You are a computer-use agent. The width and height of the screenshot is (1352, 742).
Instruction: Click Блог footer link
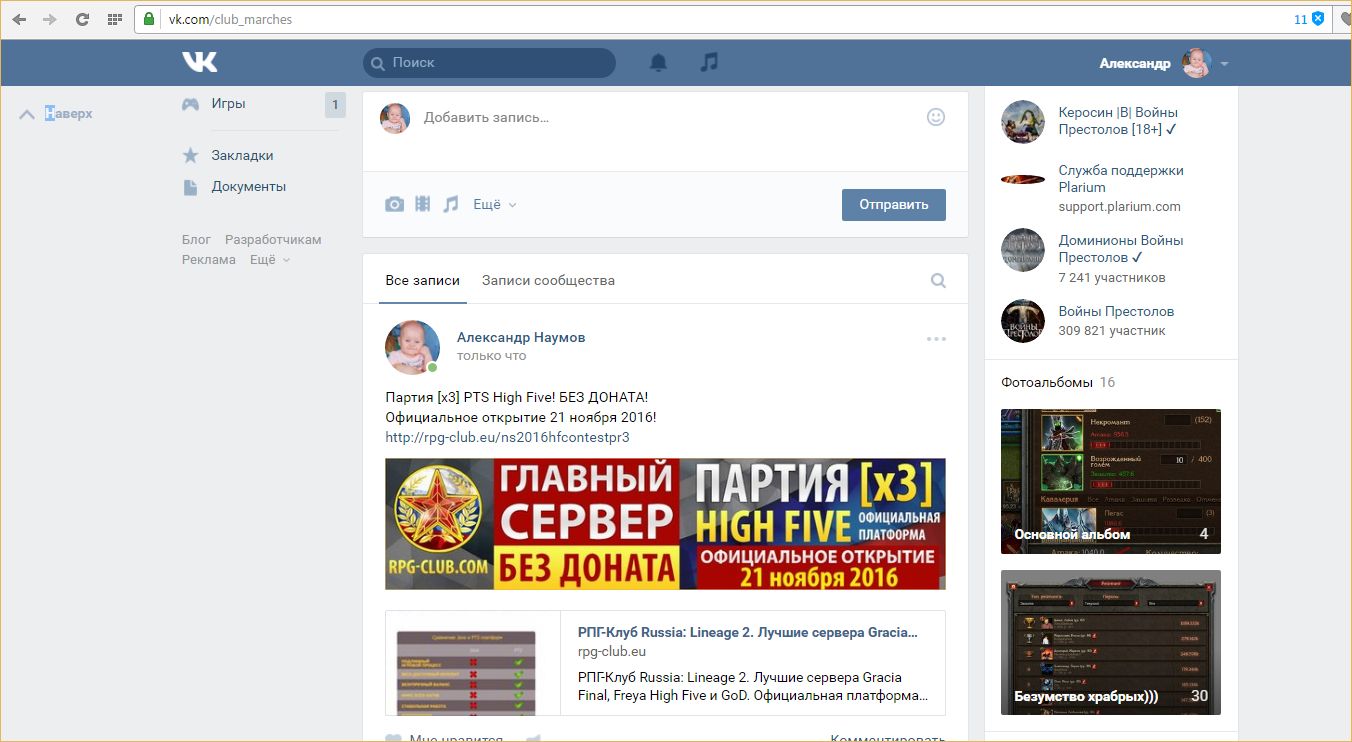[x=196, y=240]
